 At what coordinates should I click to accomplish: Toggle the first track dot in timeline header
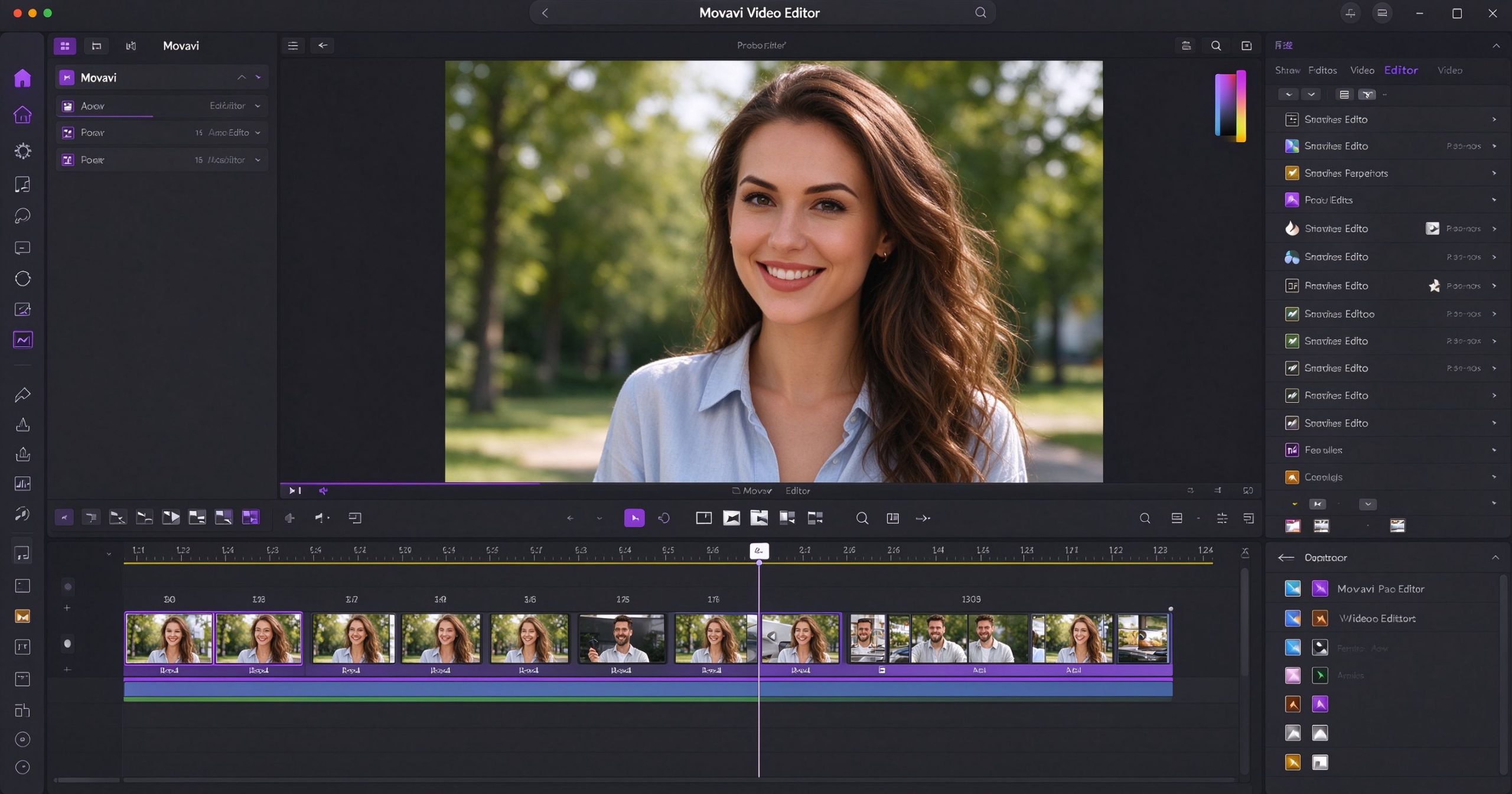tap(67, 587)
